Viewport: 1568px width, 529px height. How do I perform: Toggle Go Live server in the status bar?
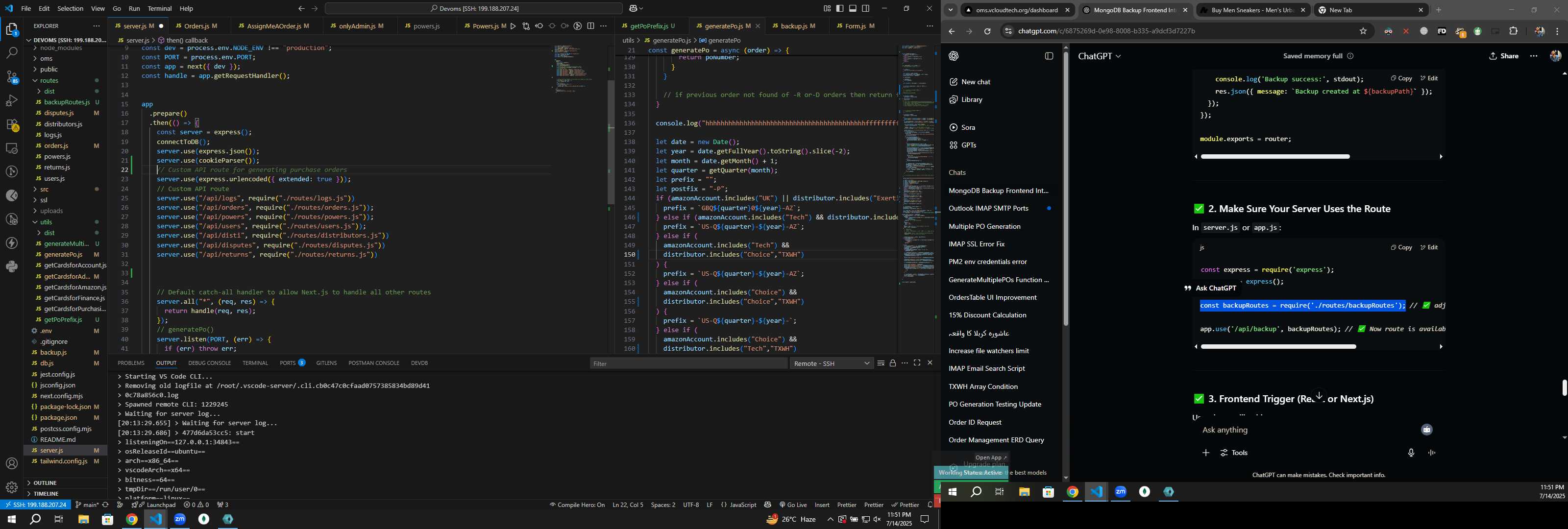792,505
